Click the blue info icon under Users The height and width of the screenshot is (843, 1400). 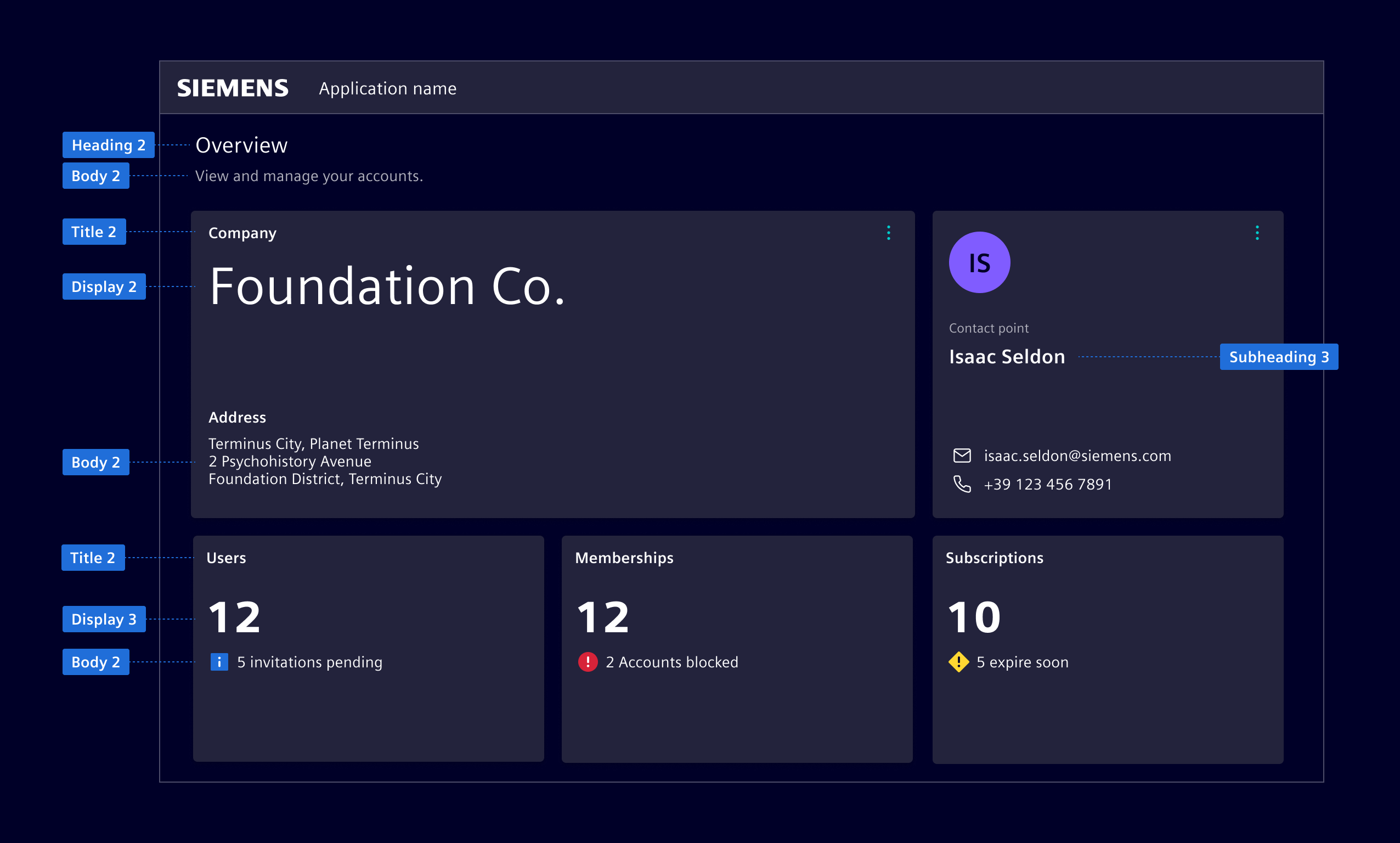219,662
